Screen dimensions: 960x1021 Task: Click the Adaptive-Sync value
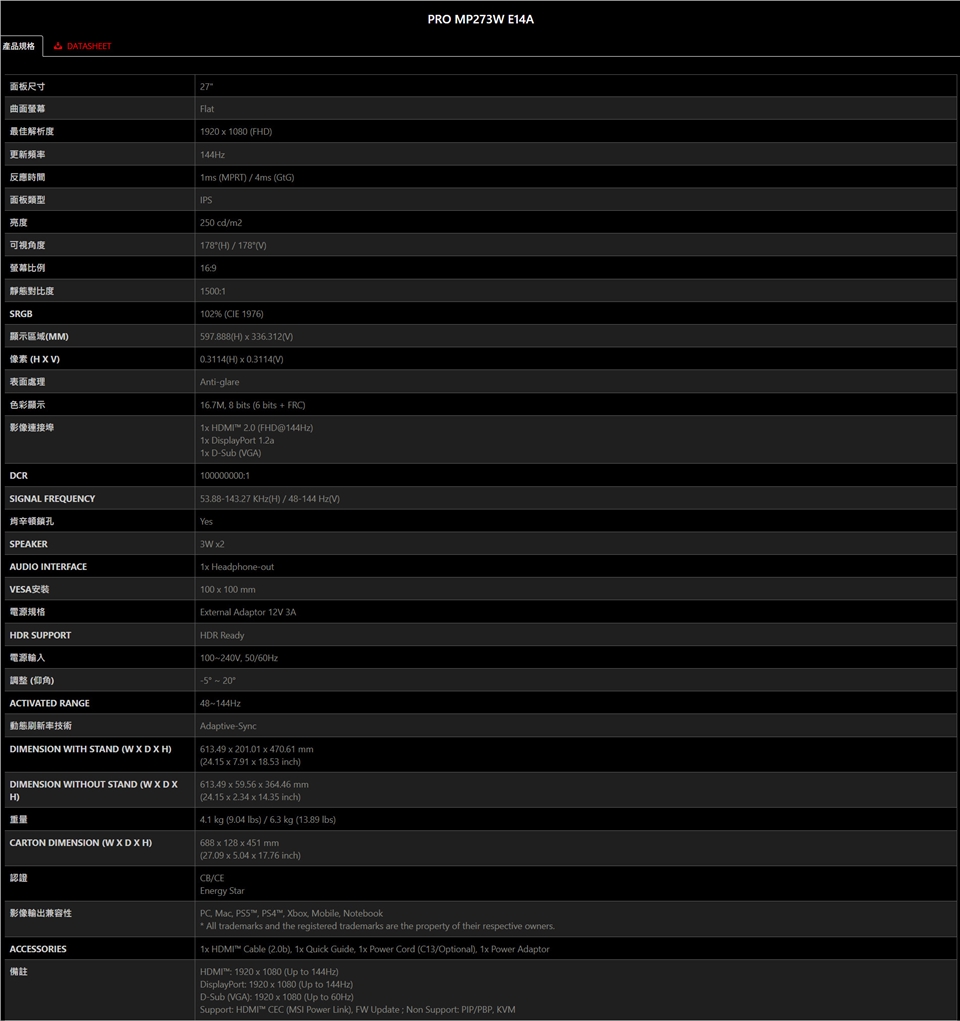tap(229, 726)
